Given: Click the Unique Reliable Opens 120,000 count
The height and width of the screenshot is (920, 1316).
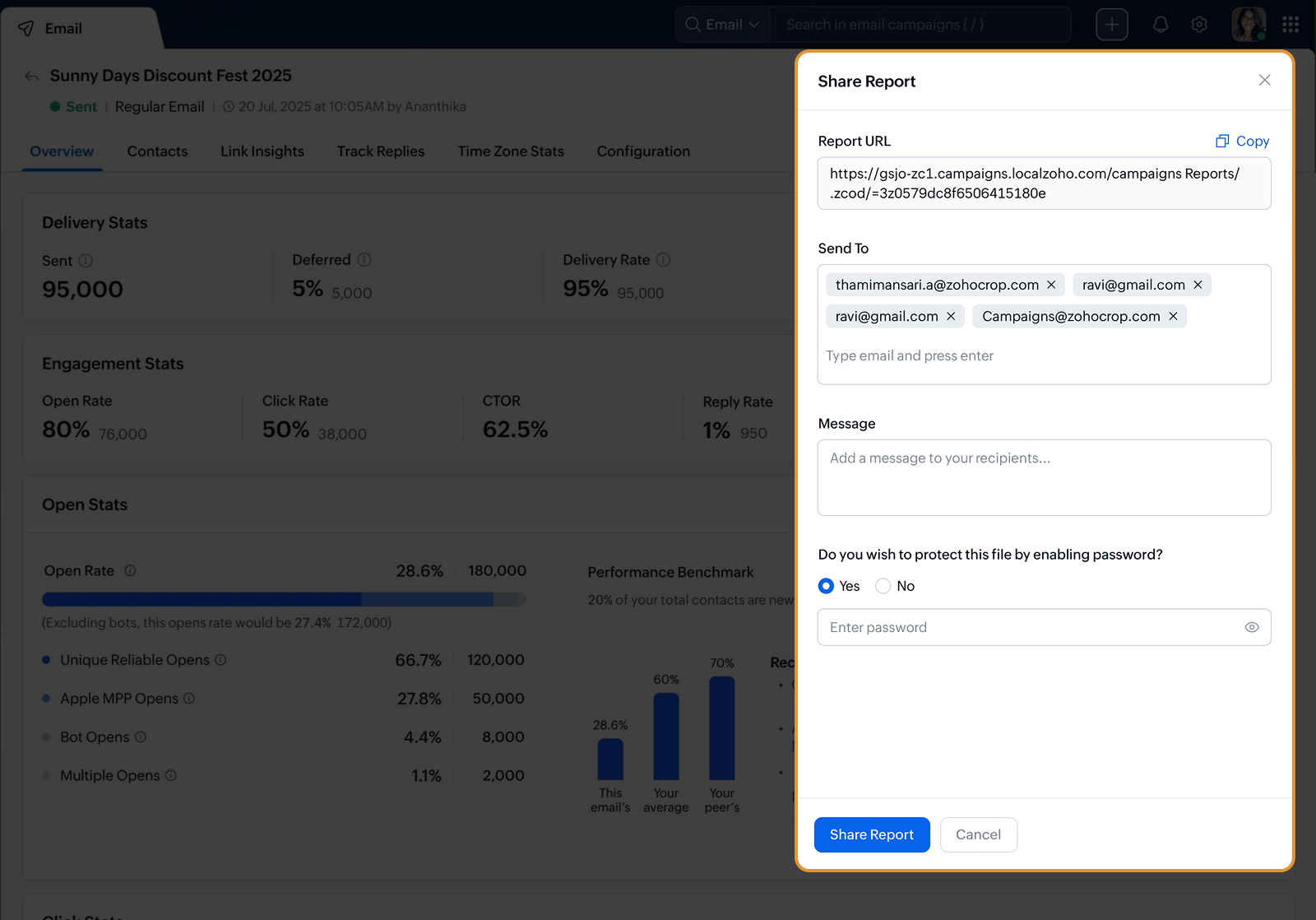Looking at the screenshot, I should click(x=496, y=660).
